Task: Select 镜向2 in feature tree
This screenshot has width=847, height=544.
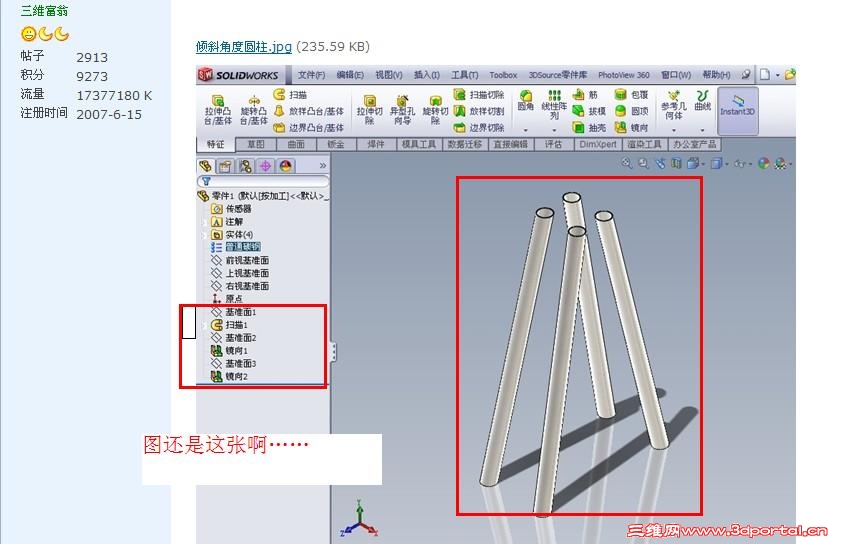Action: 229,377
